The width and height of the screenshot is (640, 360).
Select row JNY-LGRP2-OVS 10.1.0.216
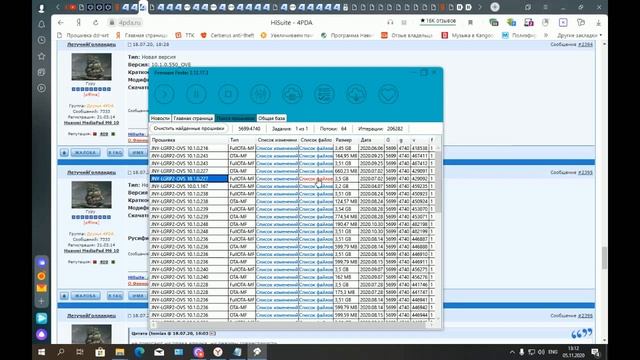click(x=189, y=148)
